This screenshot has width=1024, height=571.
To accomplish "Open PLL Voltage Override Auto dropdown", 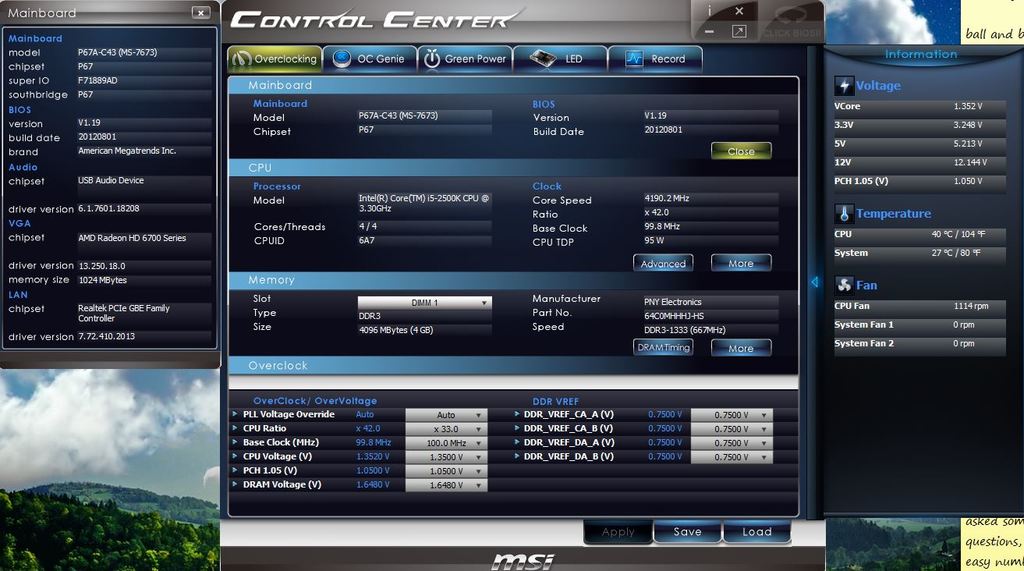I will coord(446,415).
